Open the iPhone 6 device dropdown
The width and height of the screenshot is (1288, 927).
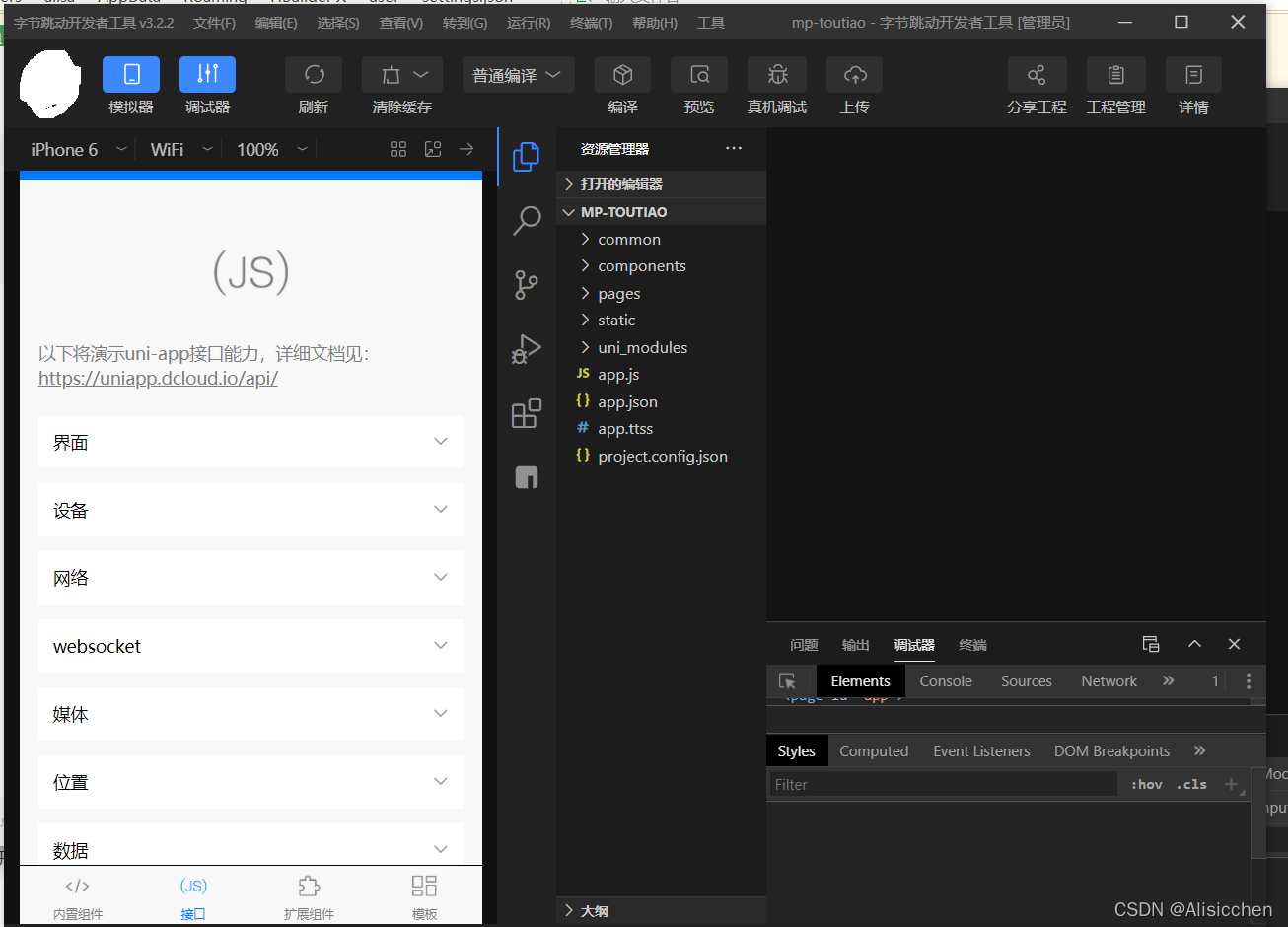(79, 149)
